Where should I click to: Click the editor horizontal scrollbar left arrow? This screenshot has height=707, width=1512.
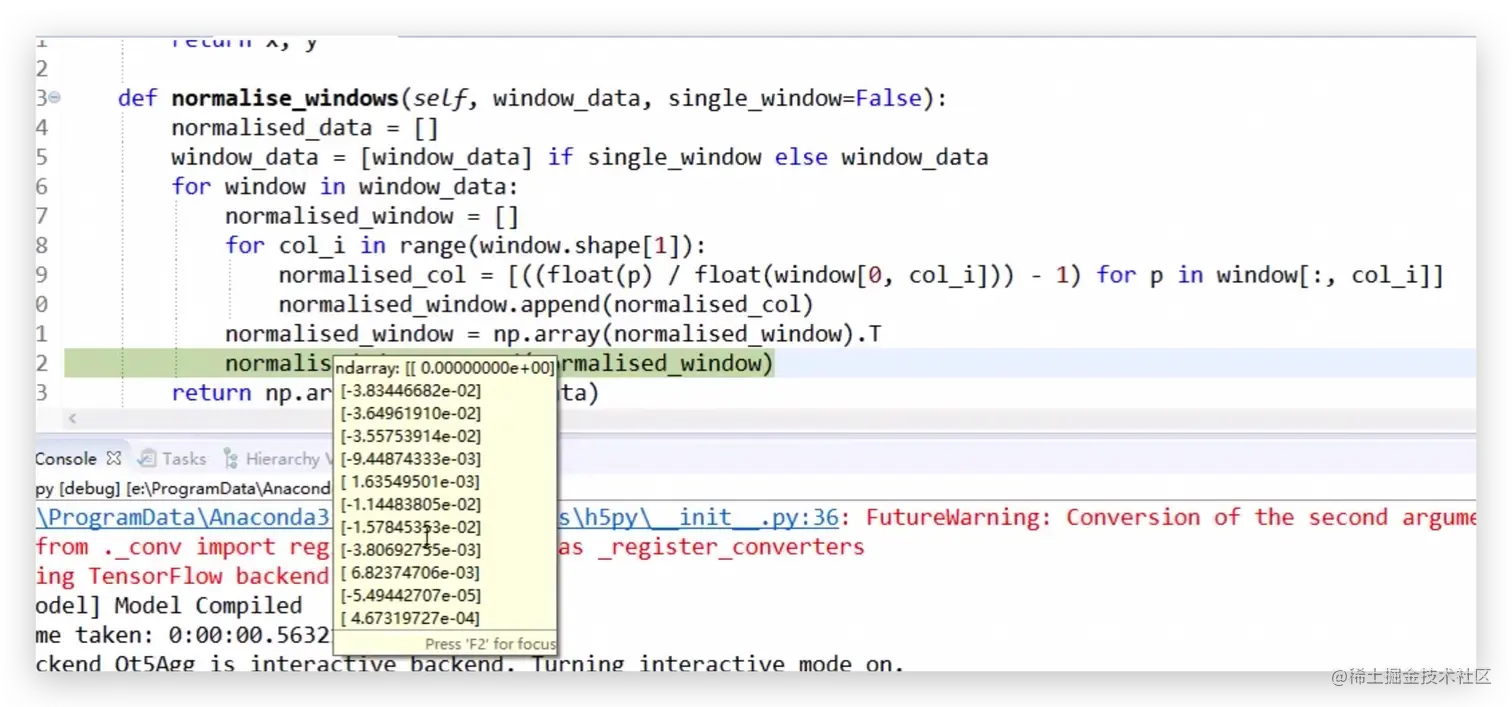point(72,419)
